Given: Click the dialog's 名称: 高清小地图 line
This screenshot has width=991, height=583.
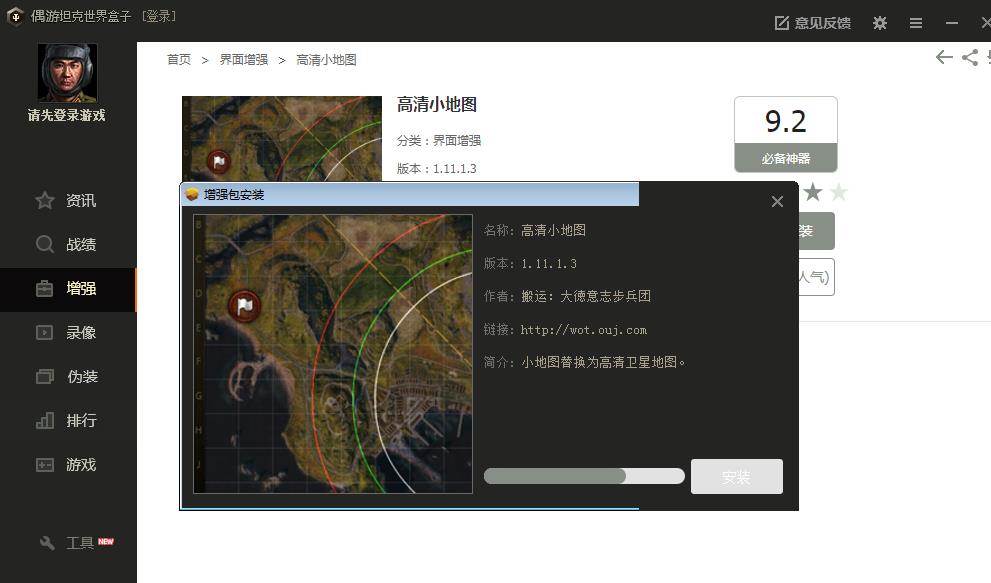Looking at the screenshot, I should tap(535, 230).
